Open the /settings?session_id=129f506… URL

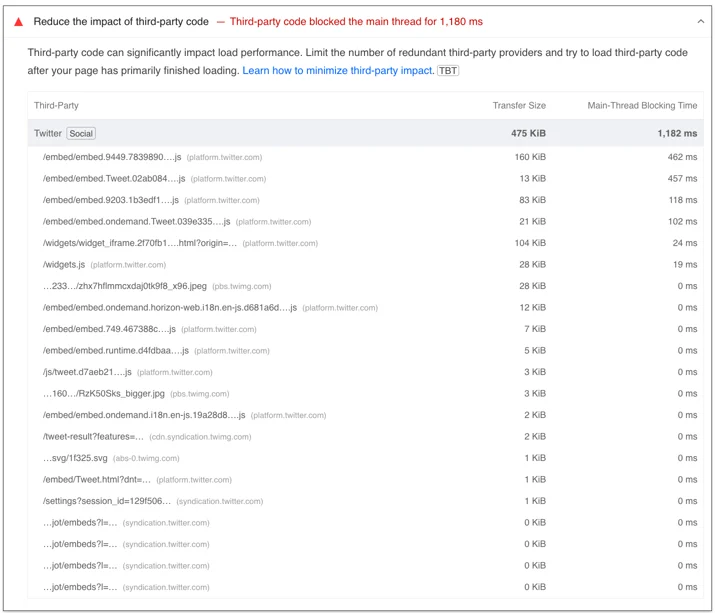[x=107, y=501]
